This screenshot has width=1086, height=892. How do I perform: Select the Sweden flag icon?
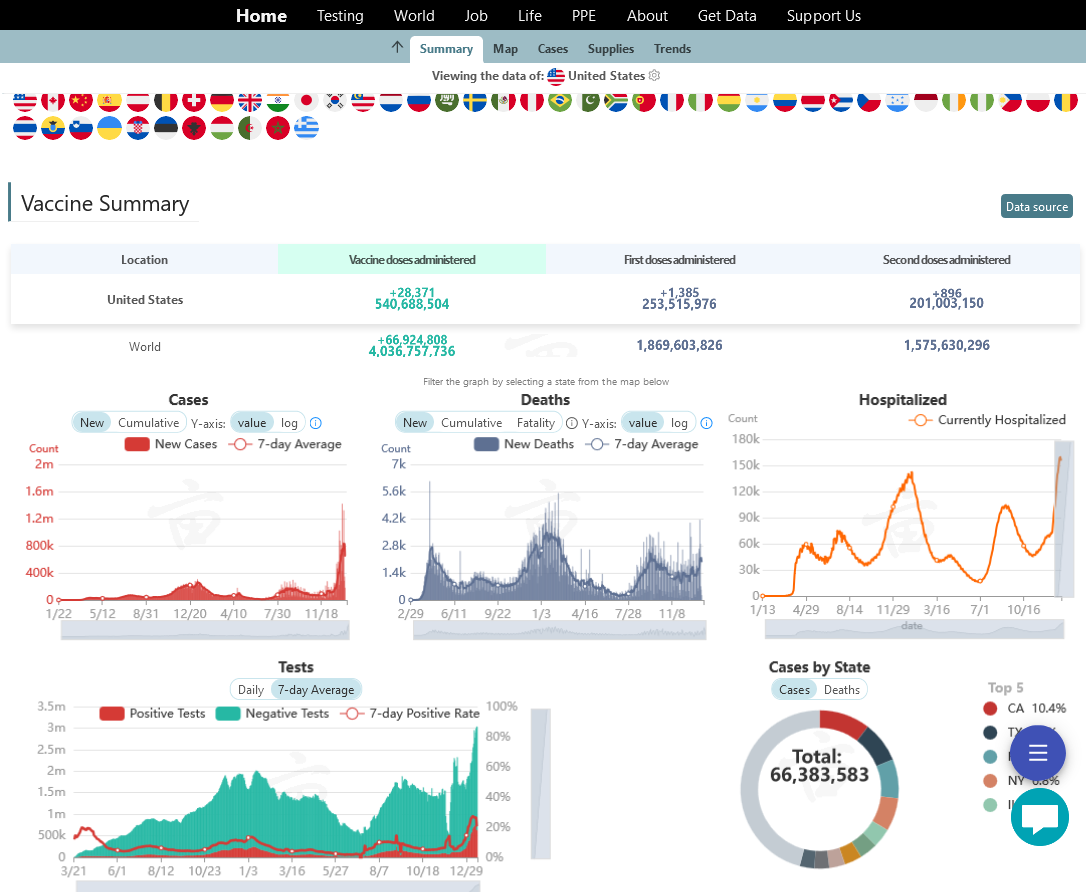(x=475, y=101)
